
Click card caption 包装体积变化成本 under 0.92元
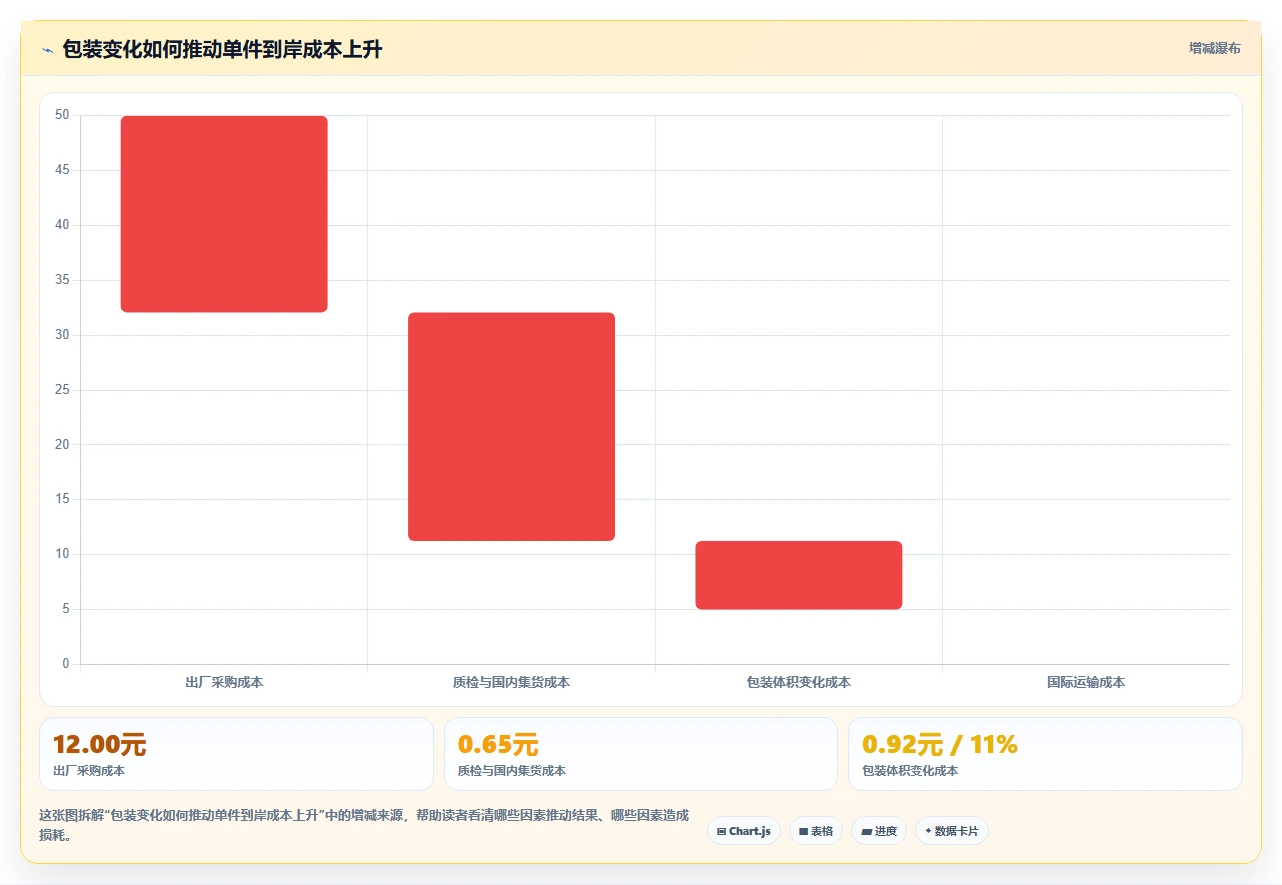910,771
